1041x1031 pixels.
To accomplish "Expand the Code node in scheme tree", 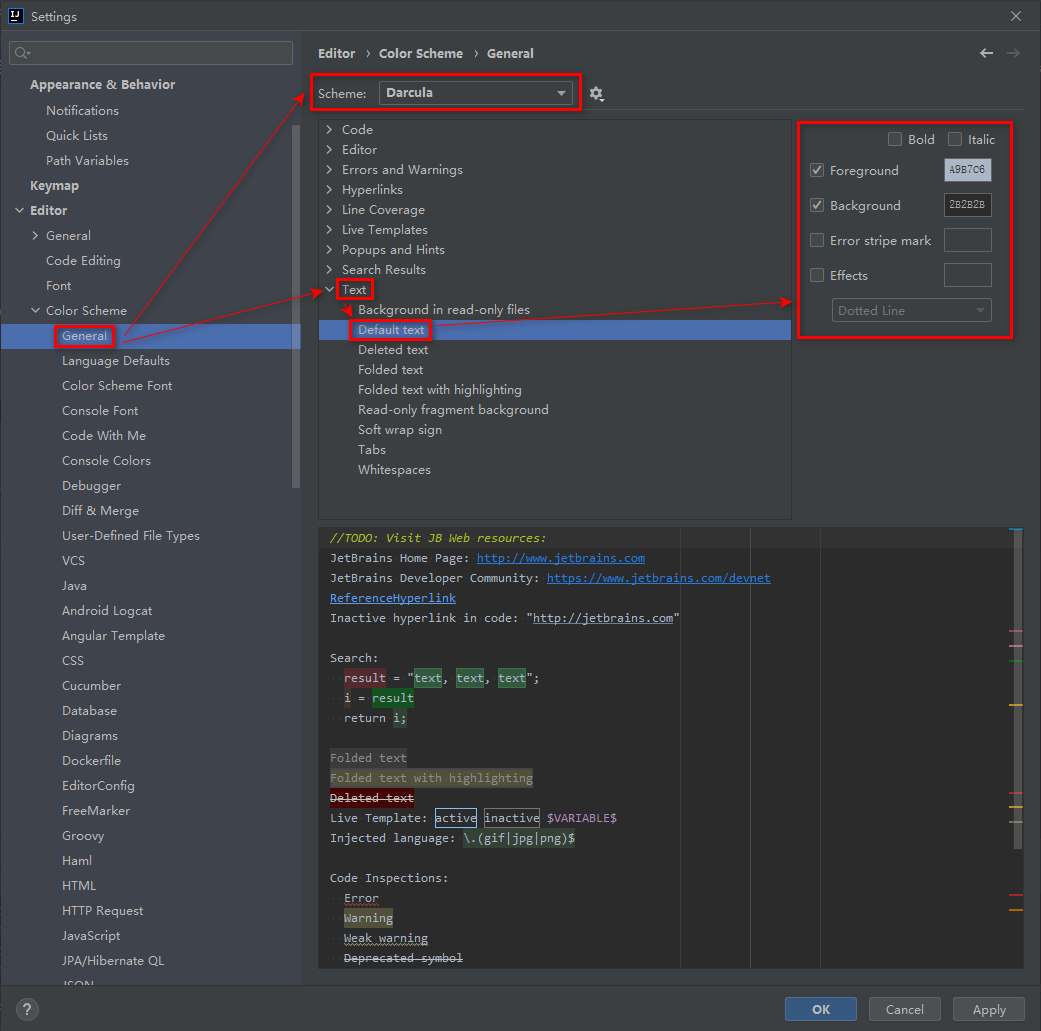I will pyautogui.click(x=329, y=129).
